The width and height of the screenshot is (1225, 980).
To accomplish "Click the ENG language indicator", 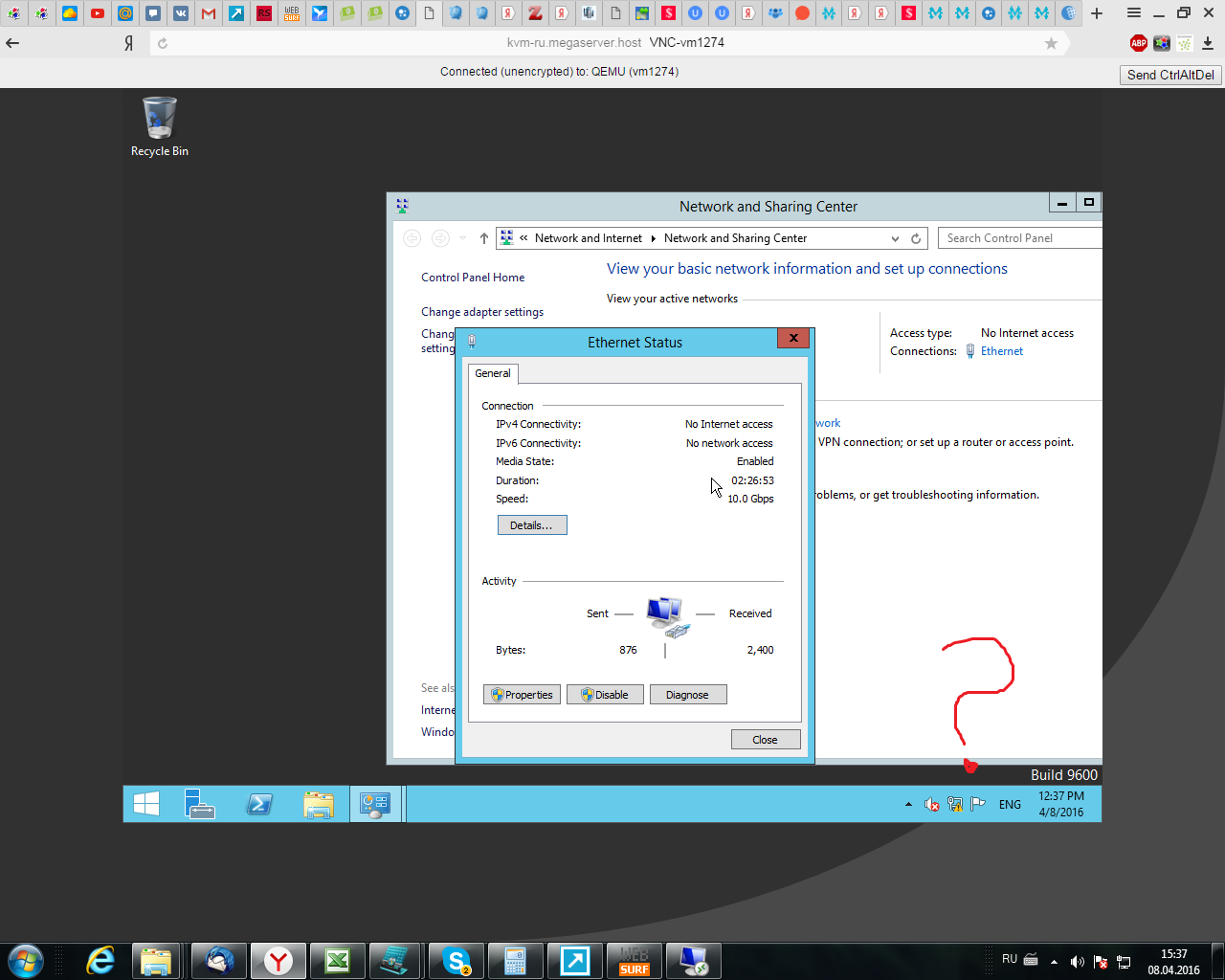I will [1010, 805].
